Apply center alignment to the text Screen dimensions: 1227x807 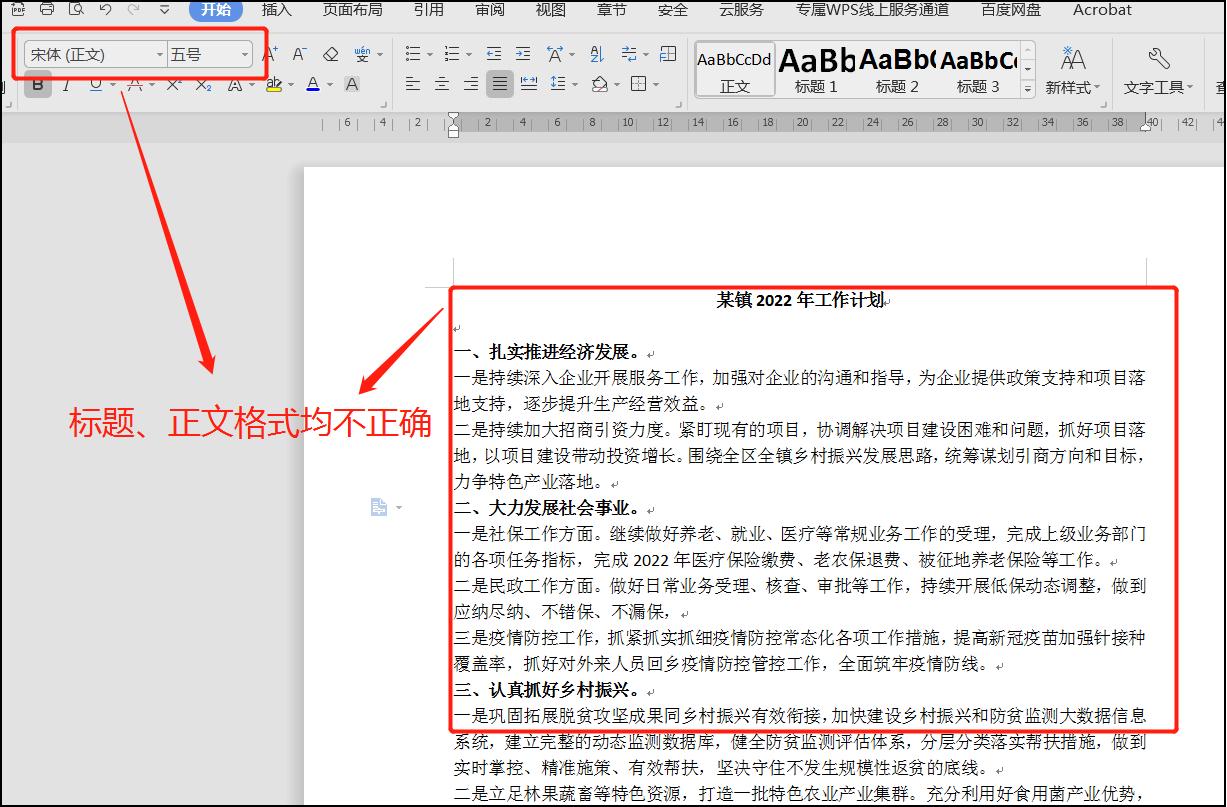point(440,84)
